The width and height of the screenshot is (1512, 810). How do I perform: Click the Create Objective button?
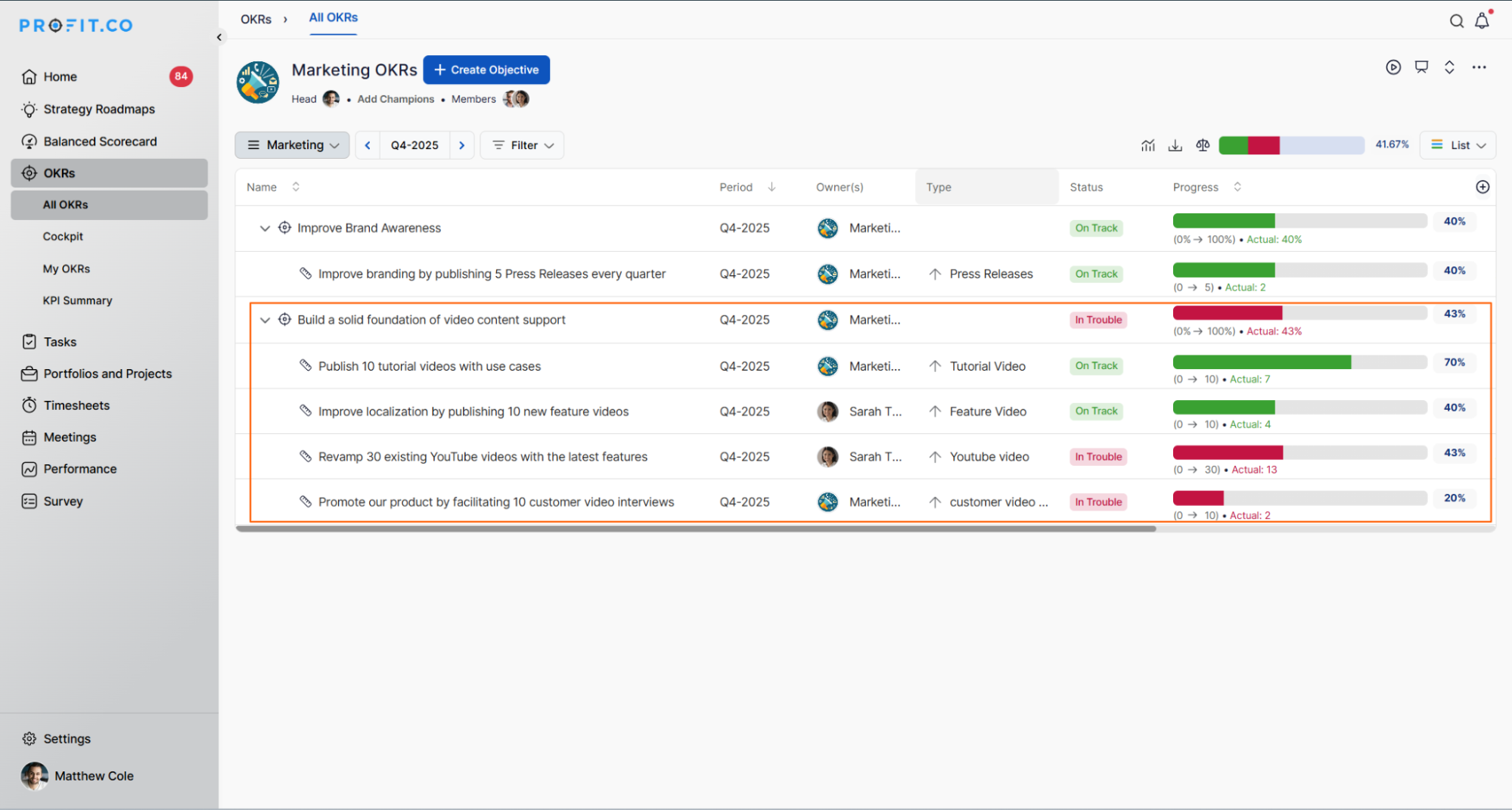(486, 70)
